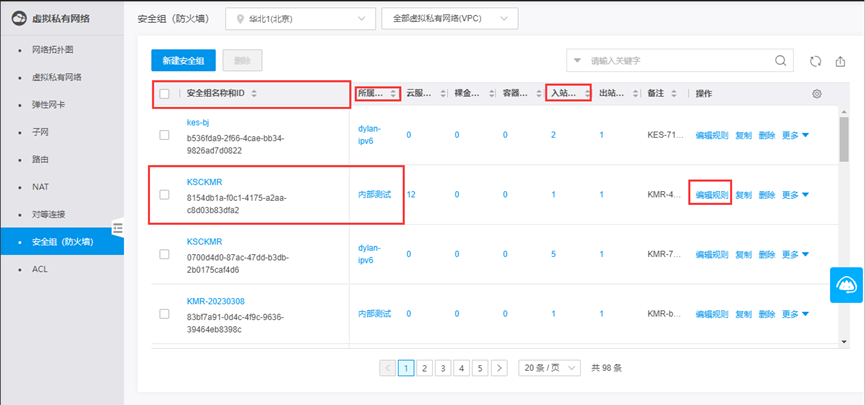Open 弹性网卡 in the sidebar
865x405 pixels.
point(49,104)
